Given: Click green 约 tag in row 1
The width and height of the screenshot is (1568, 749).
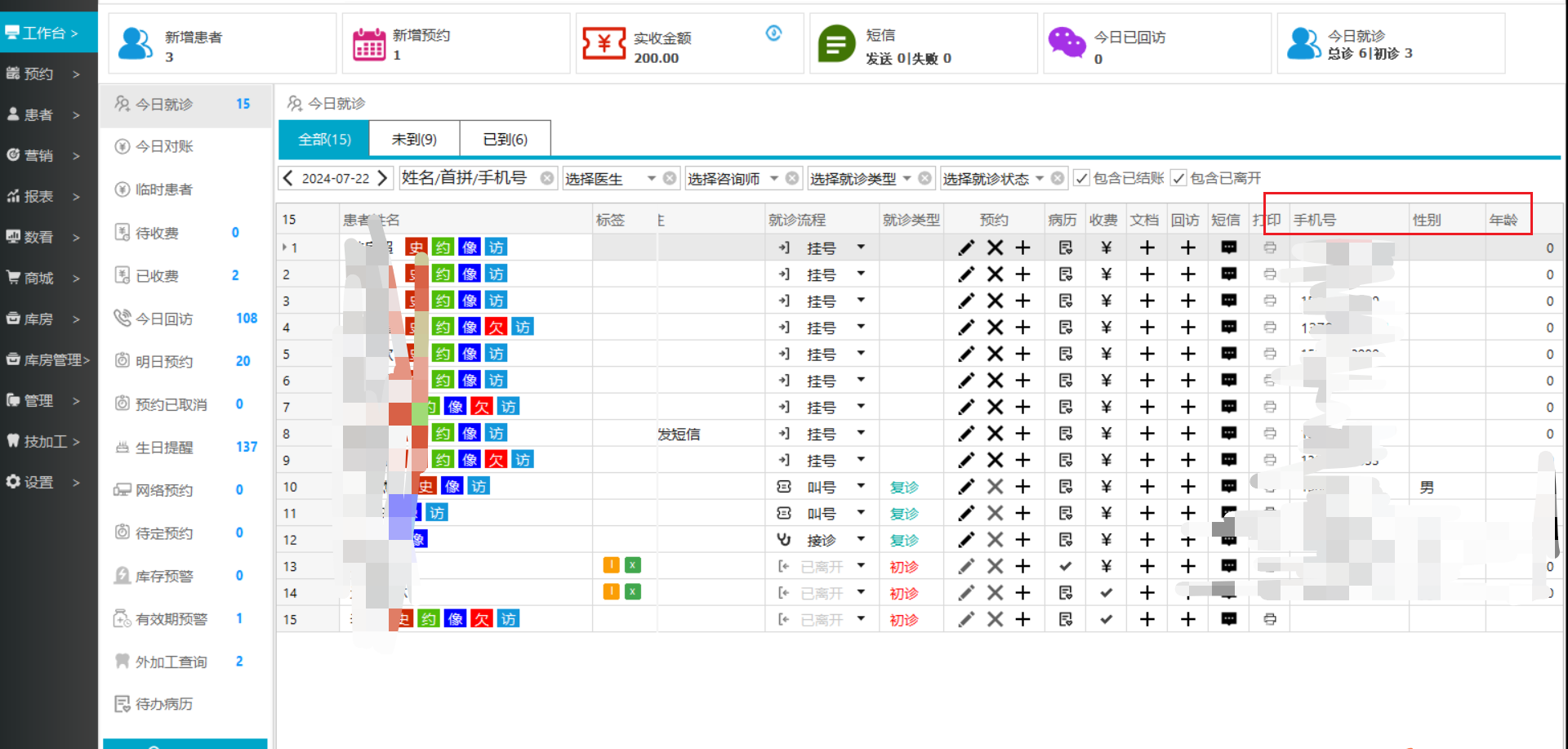Looking at the screenshot, I should [443, 247].
